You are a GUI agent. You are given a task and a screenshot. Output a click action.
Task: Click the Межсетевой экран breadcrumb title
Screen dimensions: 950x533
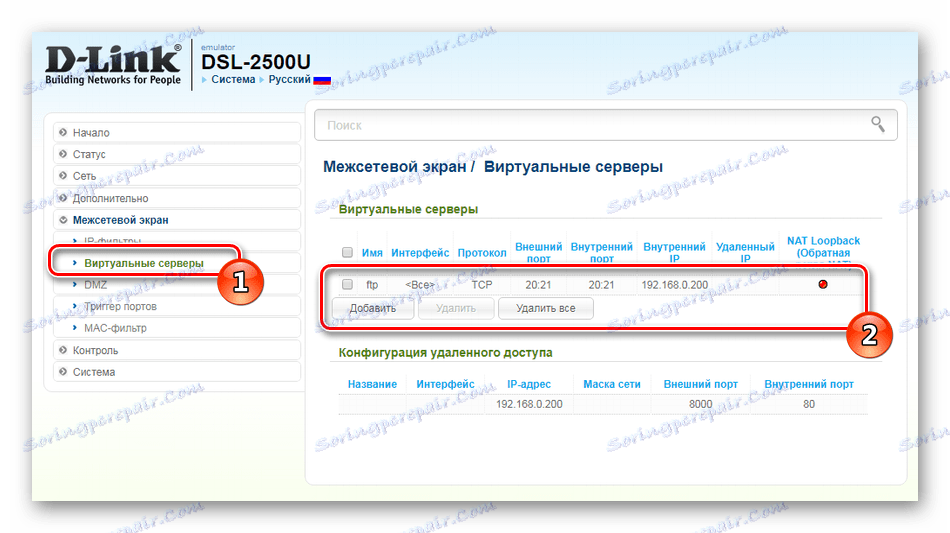394,167
